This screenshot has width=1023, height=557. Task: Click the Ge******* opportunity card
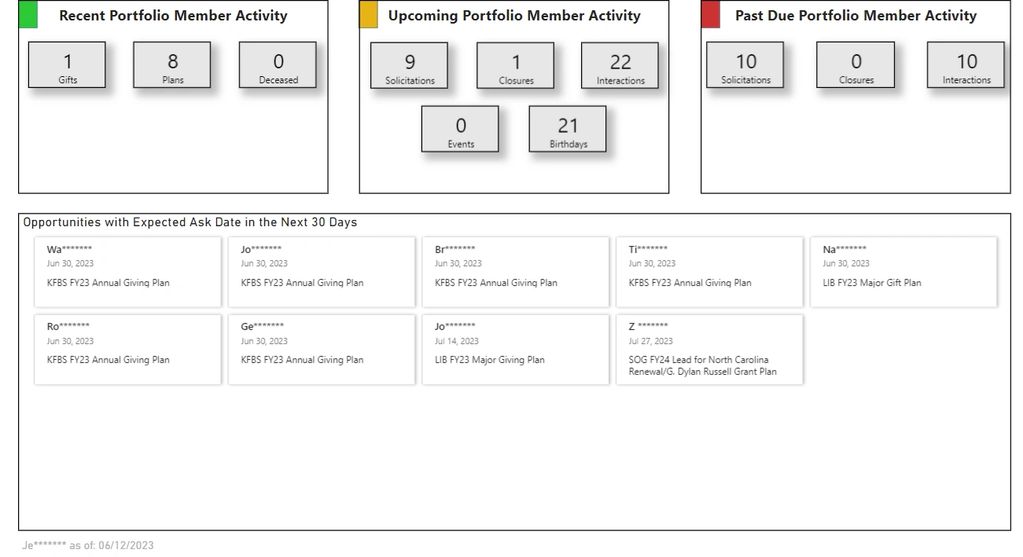[x=321, y=348]
